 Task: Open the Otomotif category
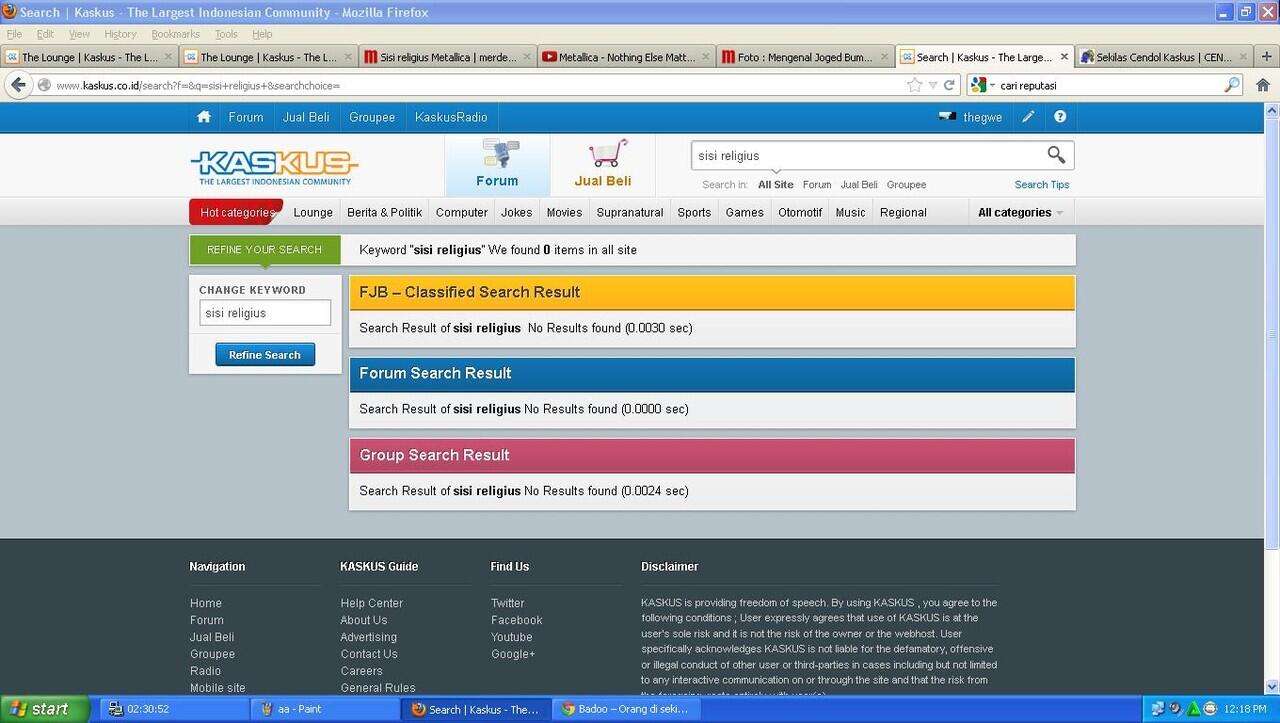tap(800, 212)
